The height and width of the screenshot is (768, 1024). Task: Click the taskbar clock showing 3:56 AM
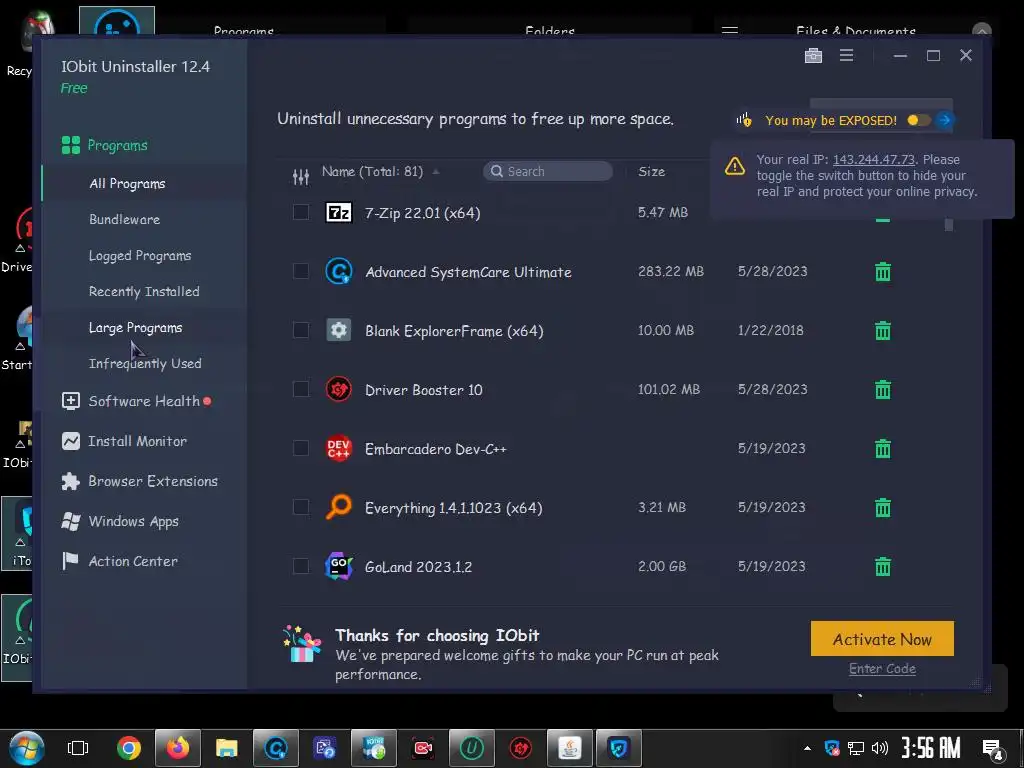coord(931,748)
